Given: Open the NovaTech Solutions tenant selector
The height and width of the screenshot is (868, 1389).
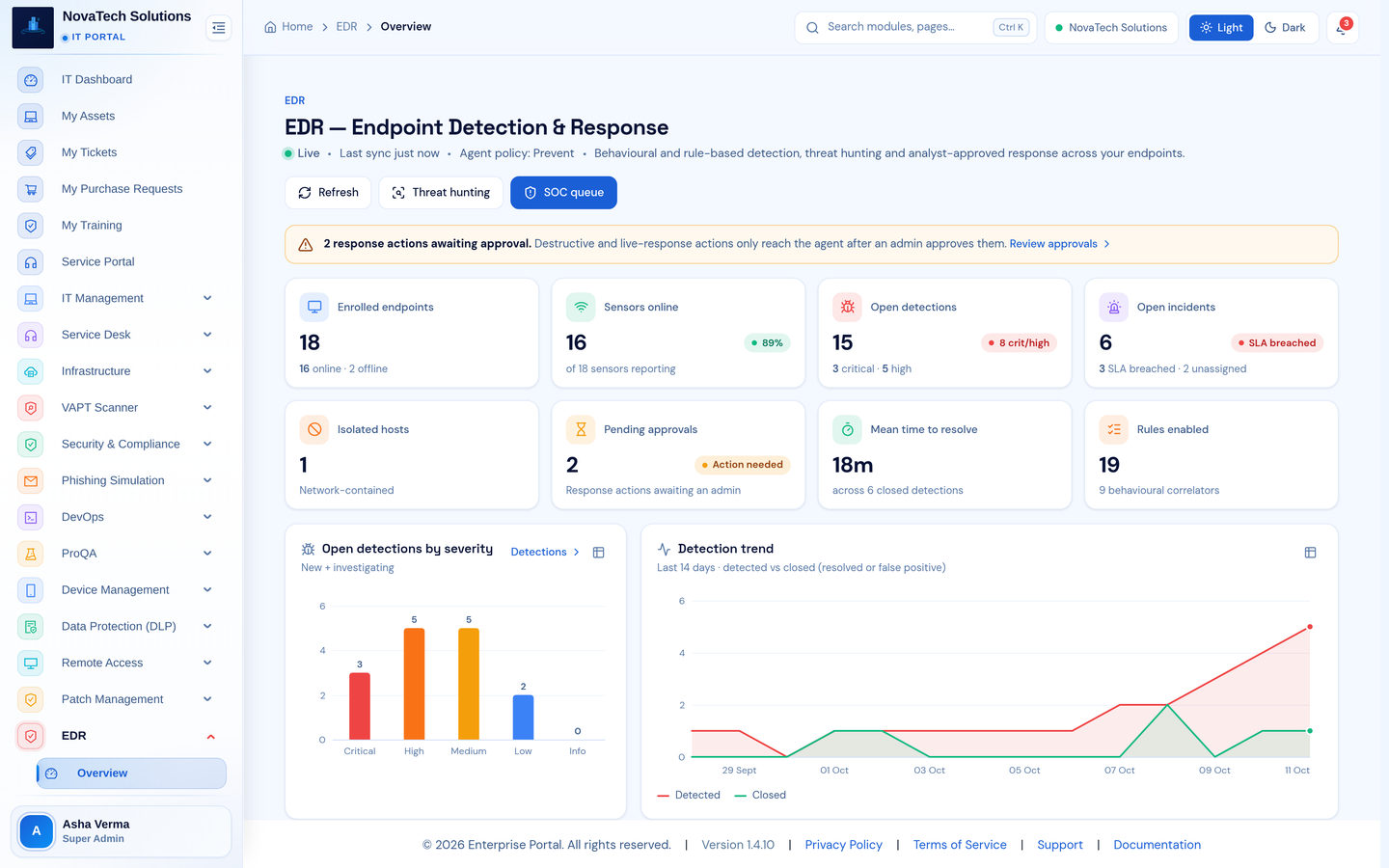Looking at the screenshot, I should tap(1111, 28).
